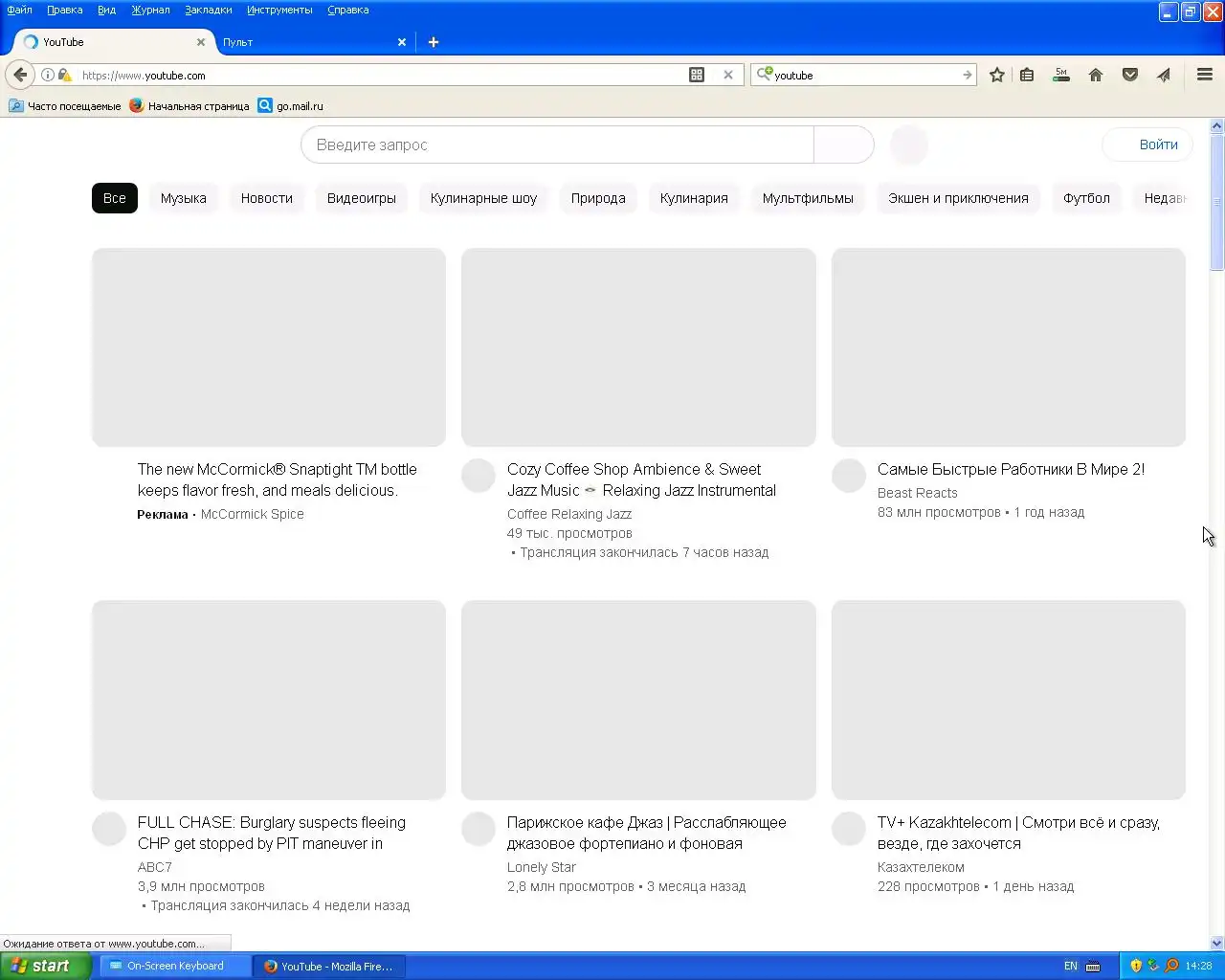Open Самые Быстрые Работники В Мире 2! video

tap(1011, 469)
